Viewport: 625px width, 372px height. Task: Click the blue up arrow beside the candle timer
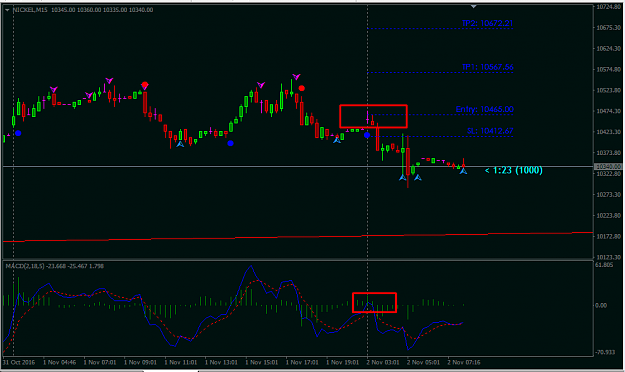[463, 171]
